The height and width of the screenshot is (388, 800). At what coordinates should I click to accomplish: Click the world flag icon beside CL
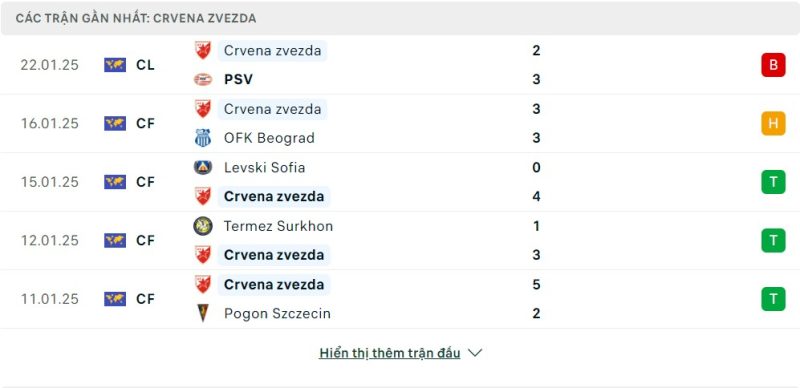coord(115,65)
